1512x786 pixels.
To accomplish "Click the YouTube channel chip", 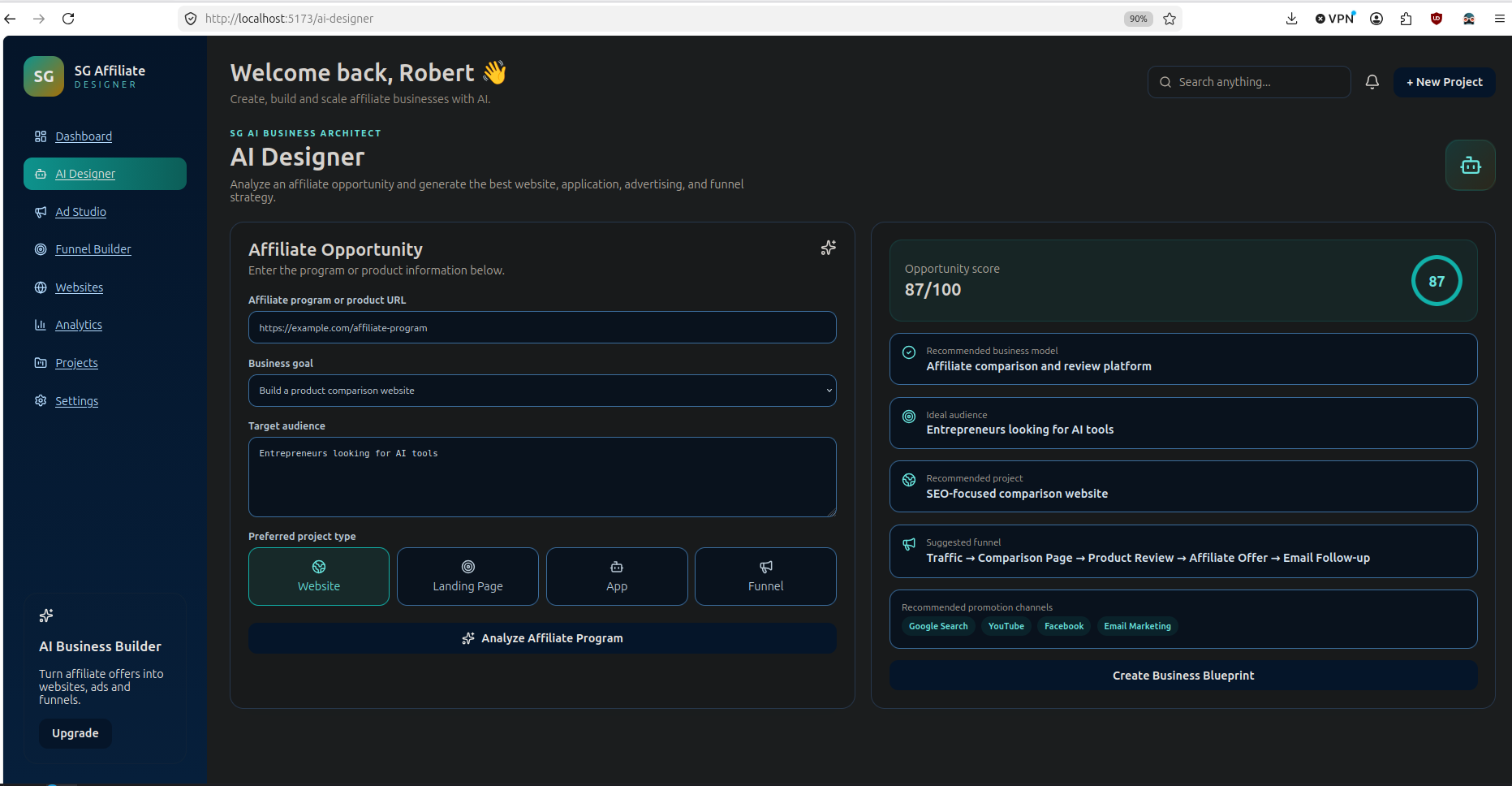I will coord(1006,626).
